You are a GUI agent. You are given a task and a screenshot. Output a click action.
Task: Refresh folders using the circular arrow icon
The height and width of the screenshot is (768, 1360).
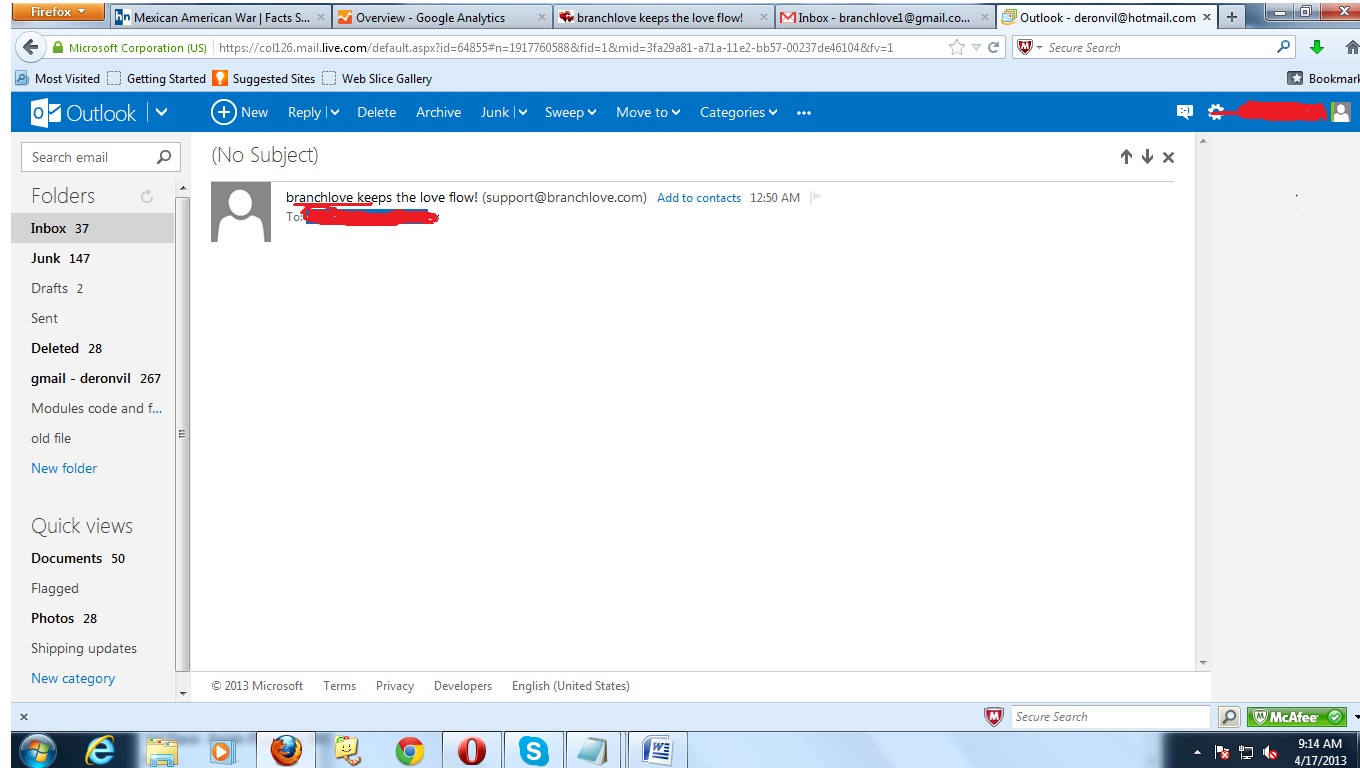click(147, 197)
